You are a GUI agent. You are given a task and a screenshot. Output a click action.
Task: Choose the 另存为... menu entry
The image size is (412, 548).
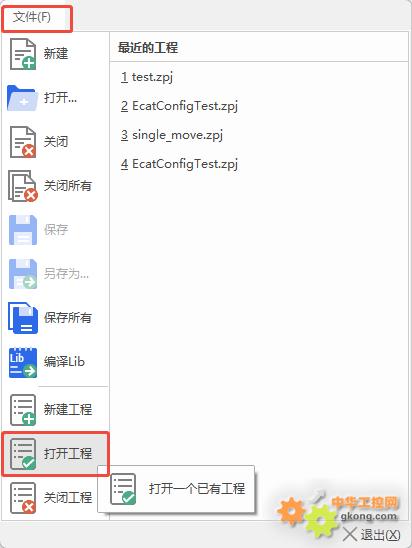(x=66, y=274)
